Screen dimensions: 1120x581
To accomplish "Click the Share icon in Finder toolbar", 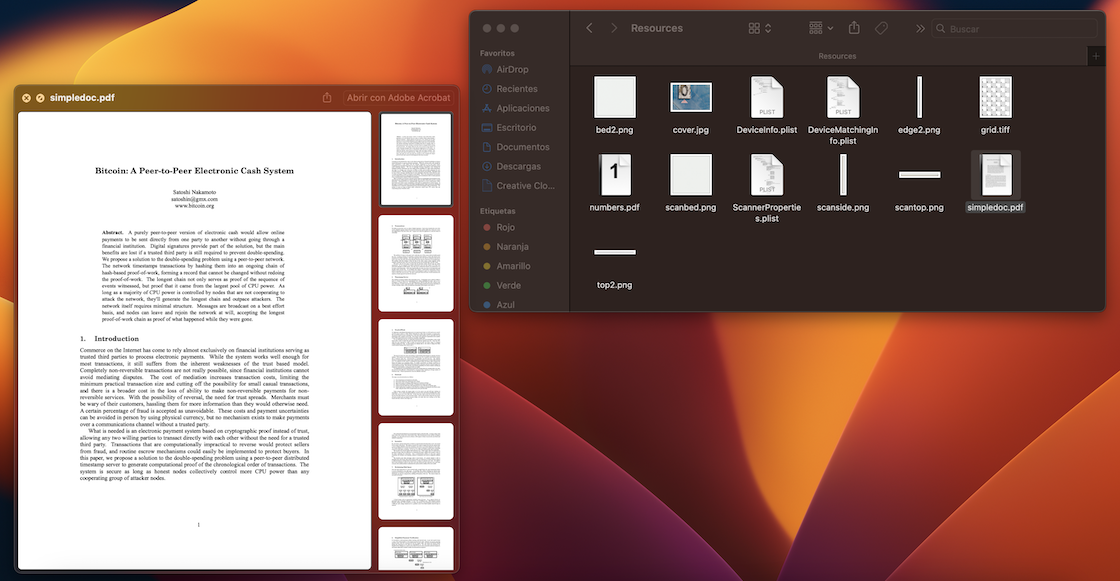I will click(854, 29).
